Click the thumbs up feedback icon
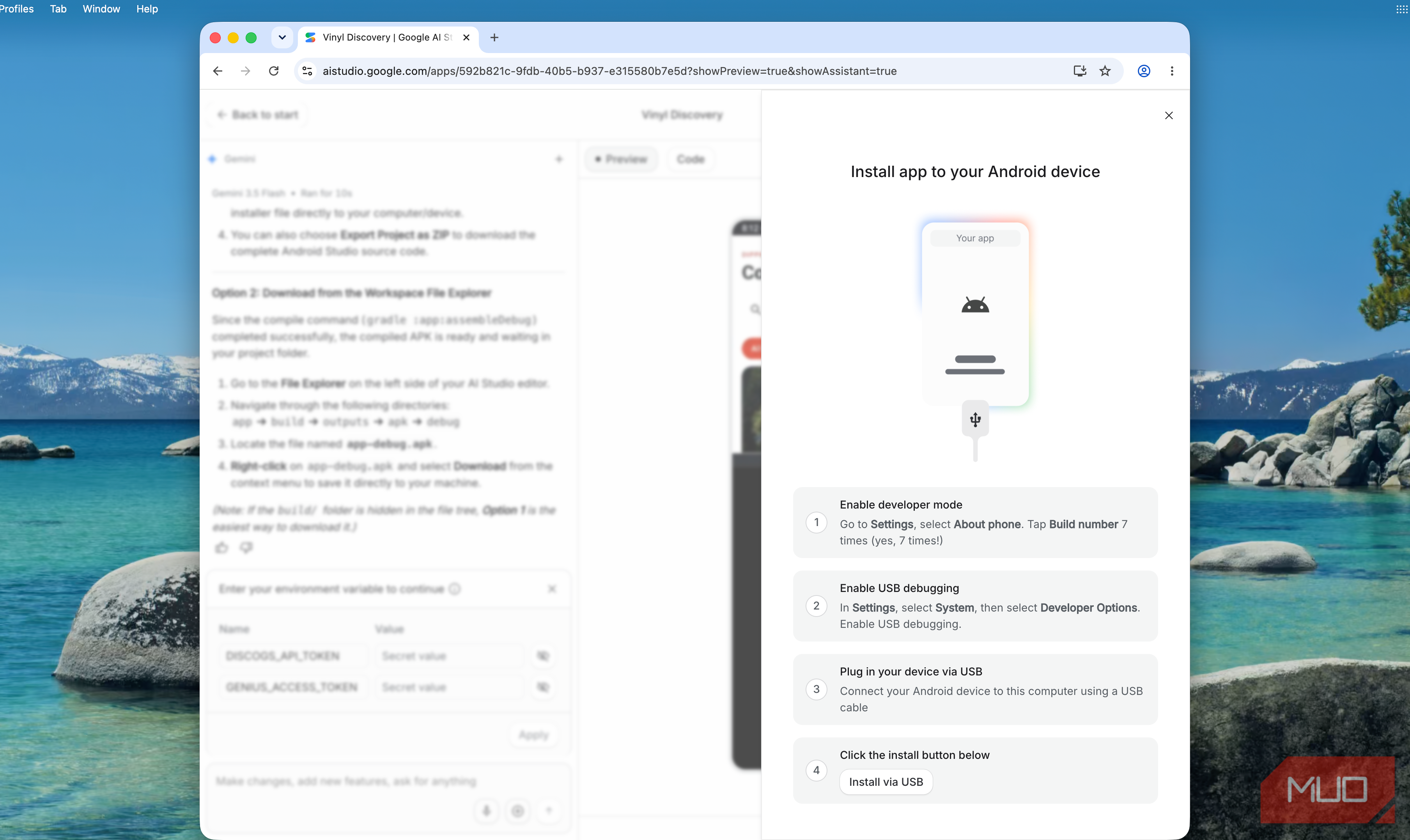 coord(221,548)
